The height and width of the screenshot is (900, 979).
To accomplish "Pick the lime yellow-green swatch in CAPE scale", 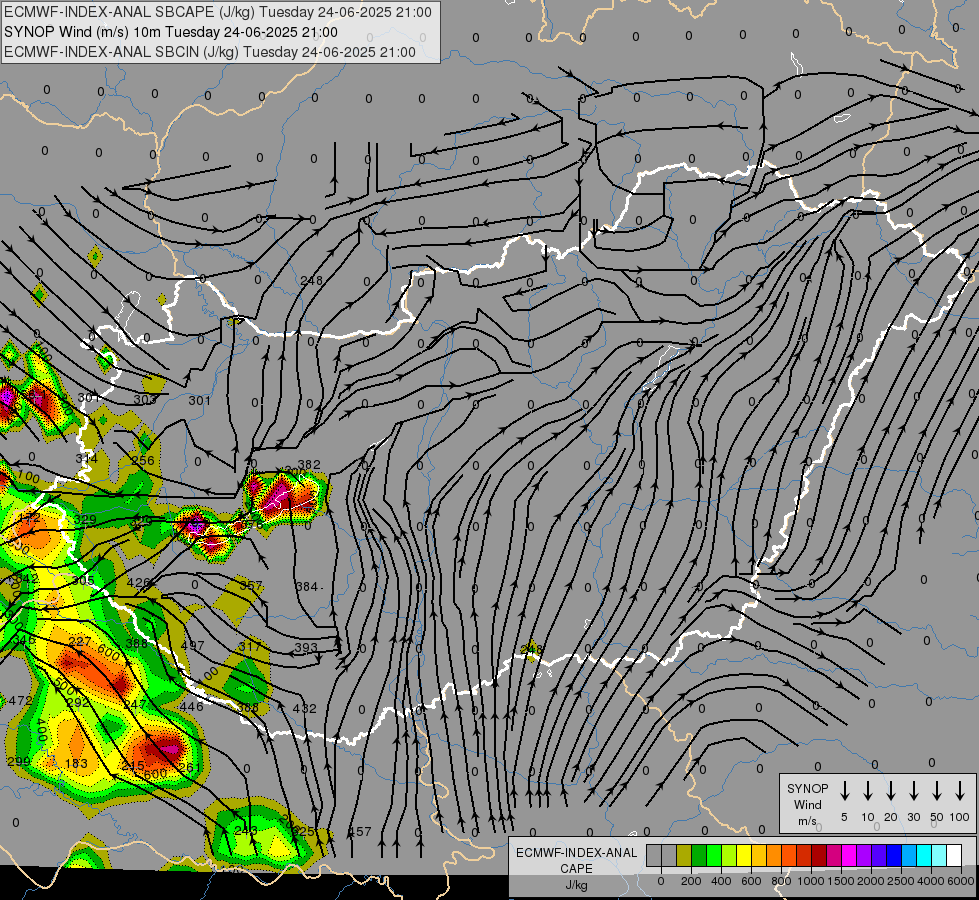I will [x=729, y=855].
